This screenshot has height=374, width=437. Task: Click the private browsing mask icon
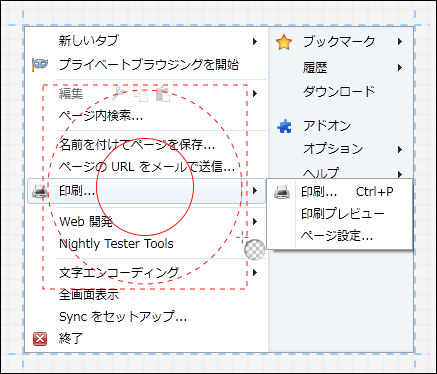point(40,64)
